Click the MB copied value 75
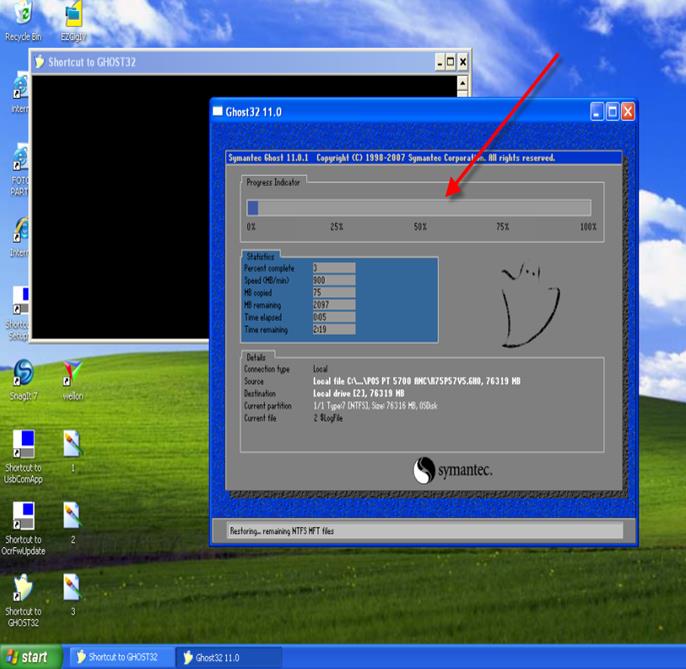The width and height of the screenshot is (686, 669). pos(334,292)
